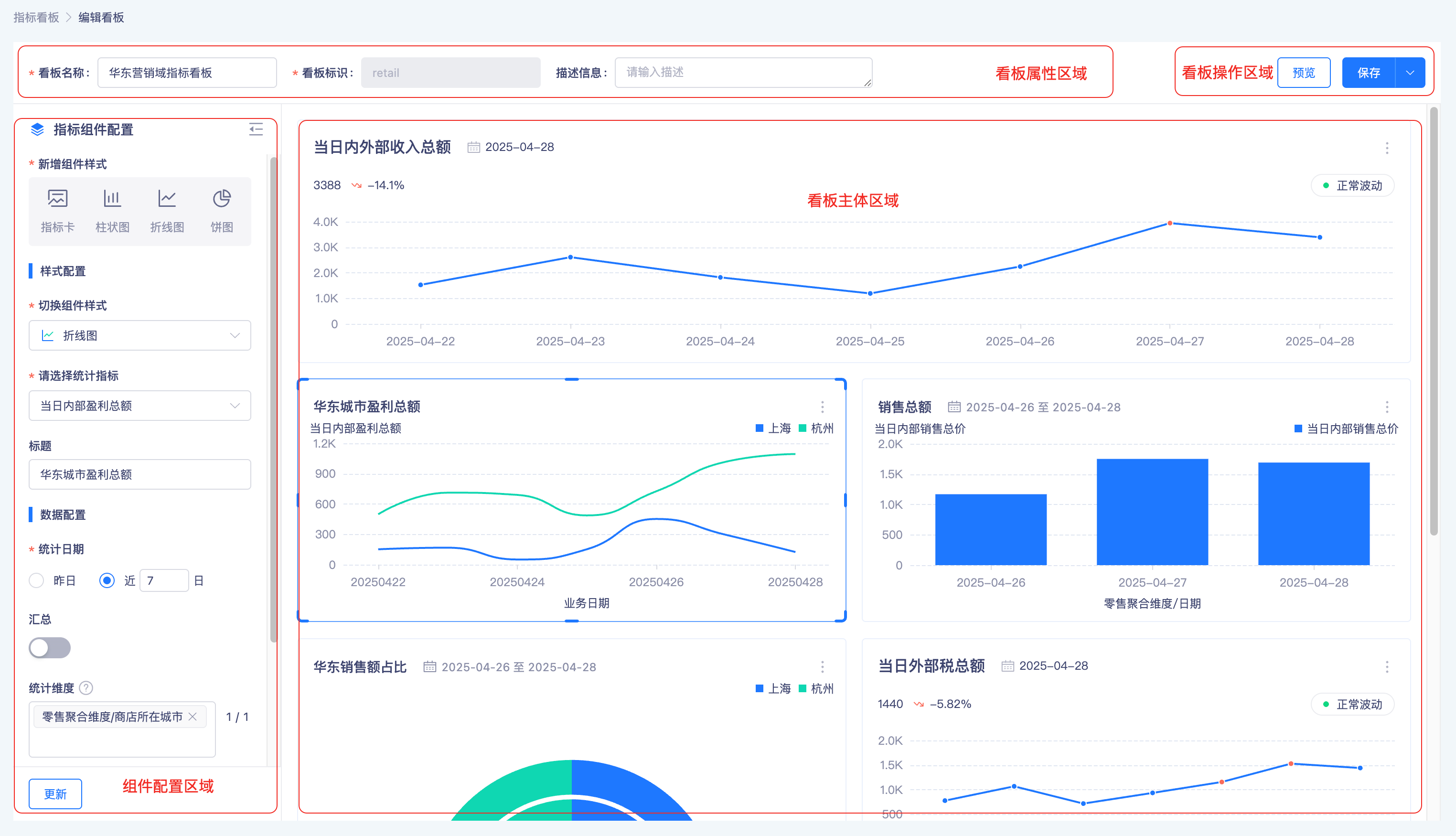This screenshot has height=836, width=1456.
Task: Go to 指标看板 breadcrumb
Action: tap(36, 17)
